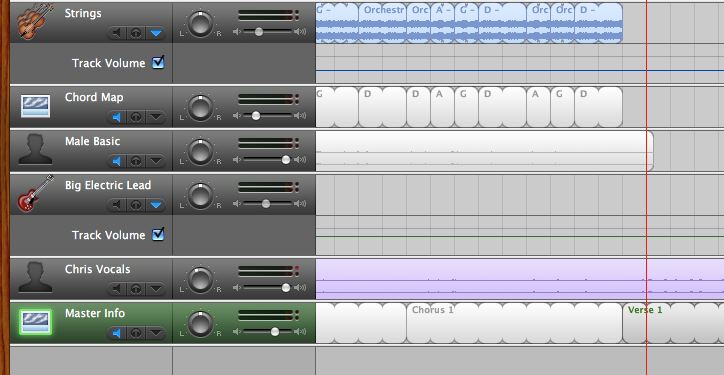This screenshot has width=724, height=375.
Task: Solo the Big Electric Lead track
Action: [x=136, y=205]
